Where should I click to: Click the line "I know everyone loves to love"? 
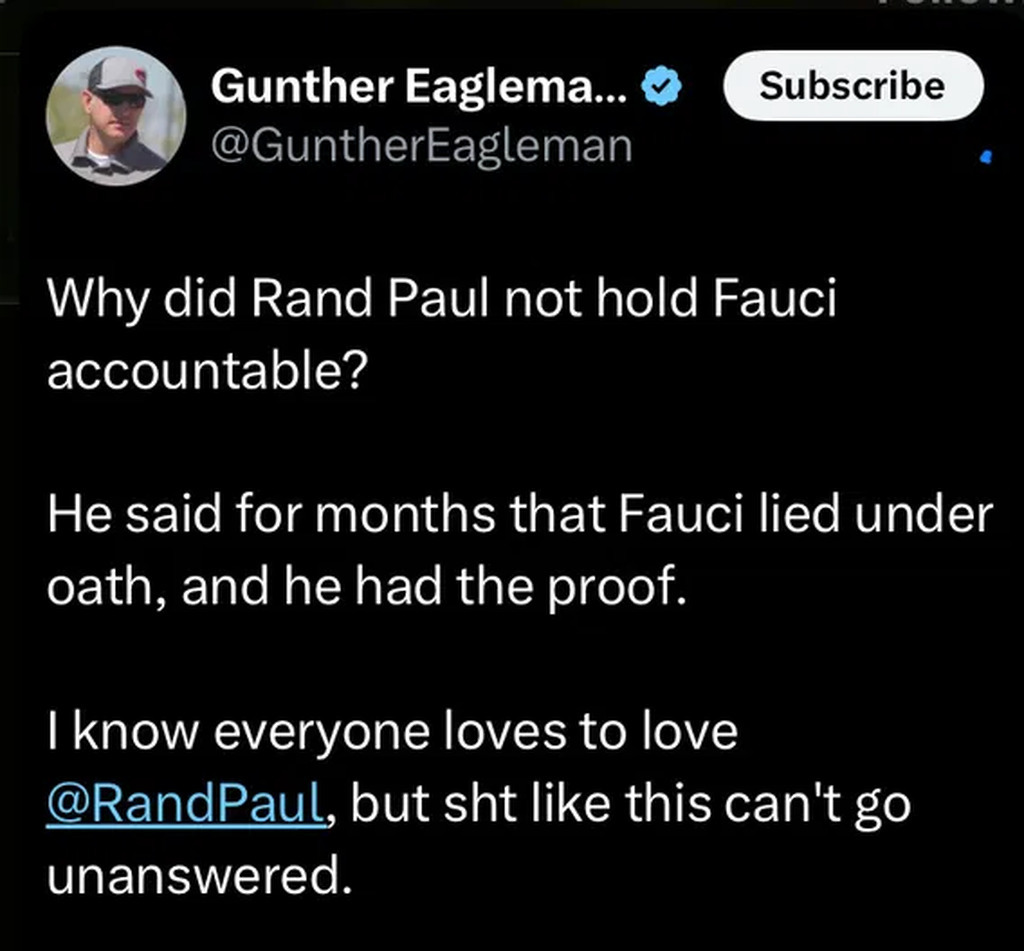[392, 732]
